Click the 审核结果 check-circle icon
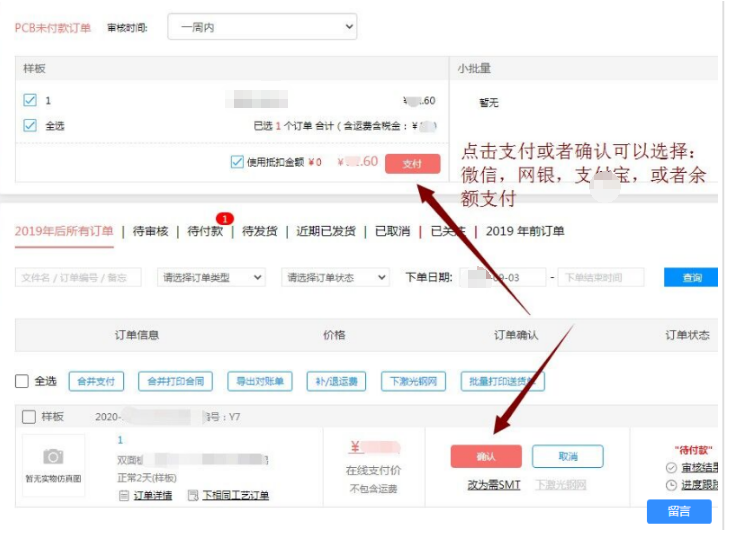The width and height of the screenshot is (731, 548). [671, 468]
